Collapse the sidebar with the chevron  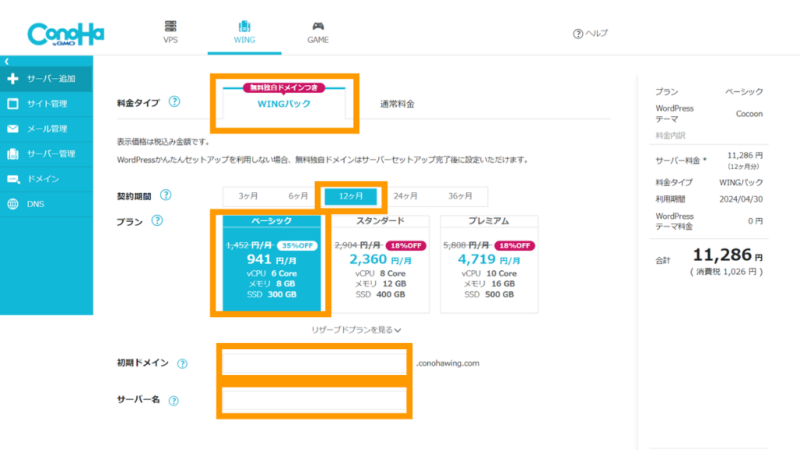7,61
